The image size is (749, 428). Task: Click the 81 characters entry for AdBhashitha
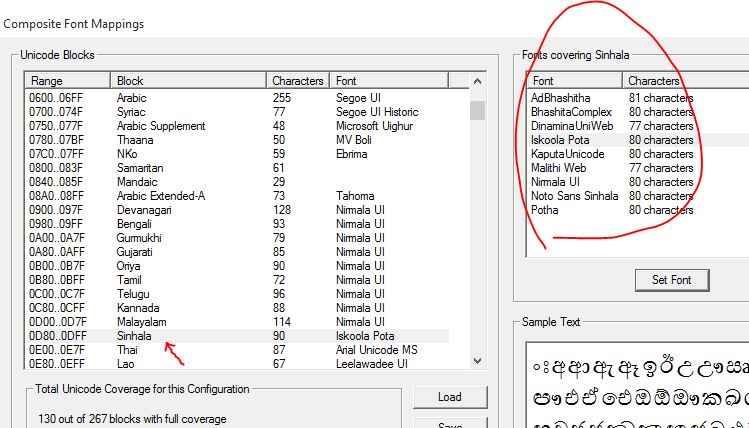tap(661, 98)
